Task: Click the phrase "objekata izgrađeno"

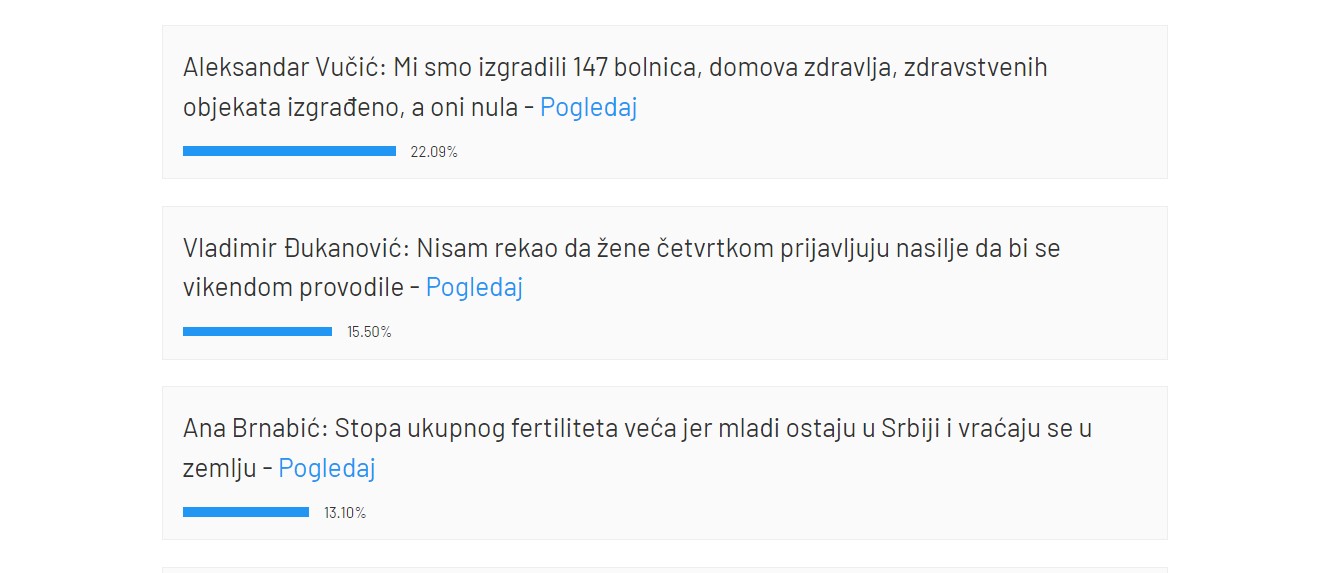Action: 292,108
